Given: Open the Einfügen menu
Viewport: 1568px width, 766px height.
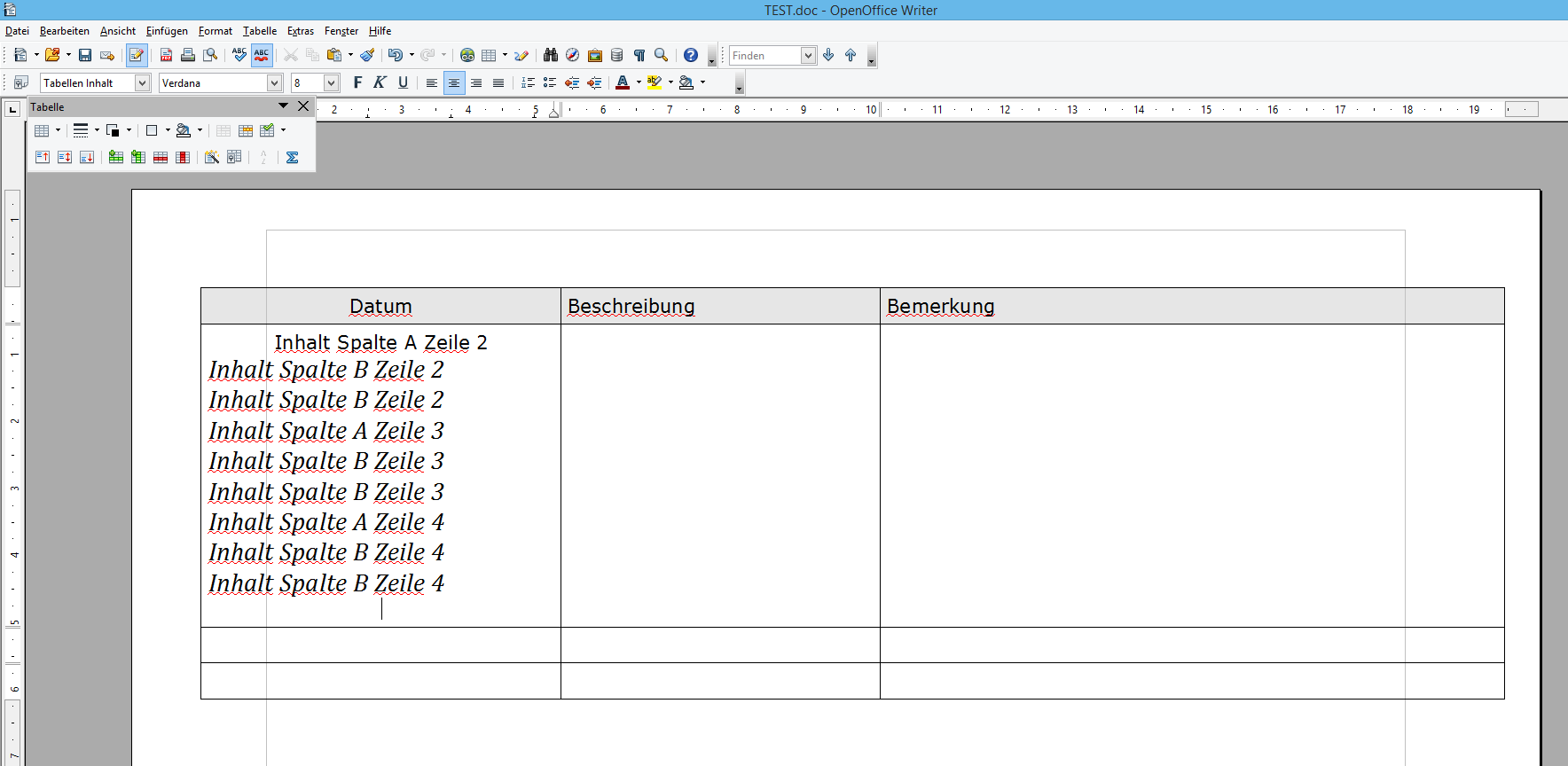Looking at the screenshot, I should pyautogui.click(x=167, y=31).
